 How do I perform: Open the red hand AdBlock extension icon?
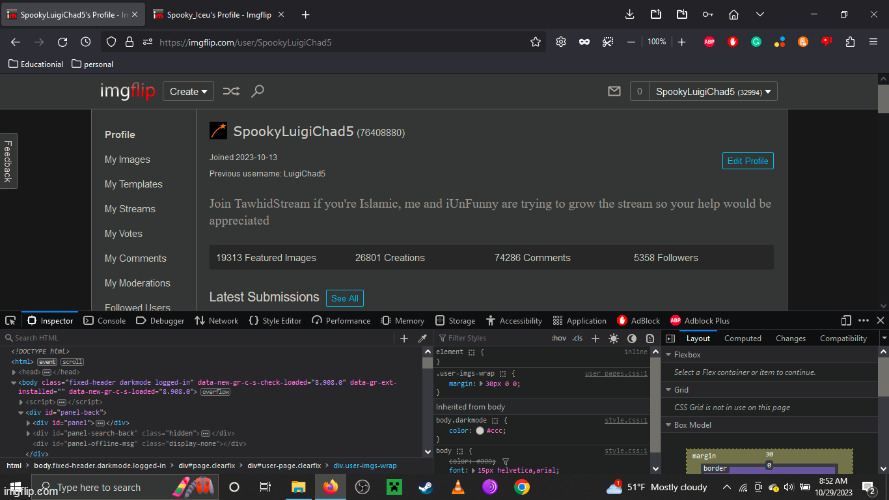pyautogui.click(x=733, y=42)
